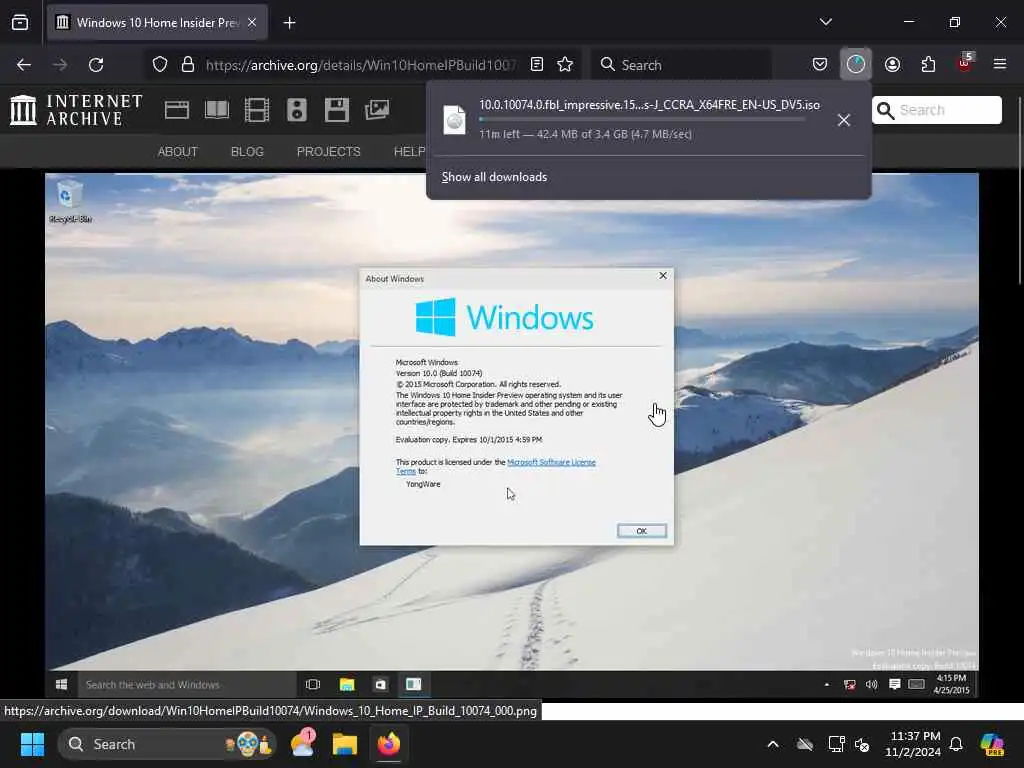Click the archive.org URL address field
The height and width of the screenshot is (768, 1024).
pyautogui.click(x=361, y=65)
